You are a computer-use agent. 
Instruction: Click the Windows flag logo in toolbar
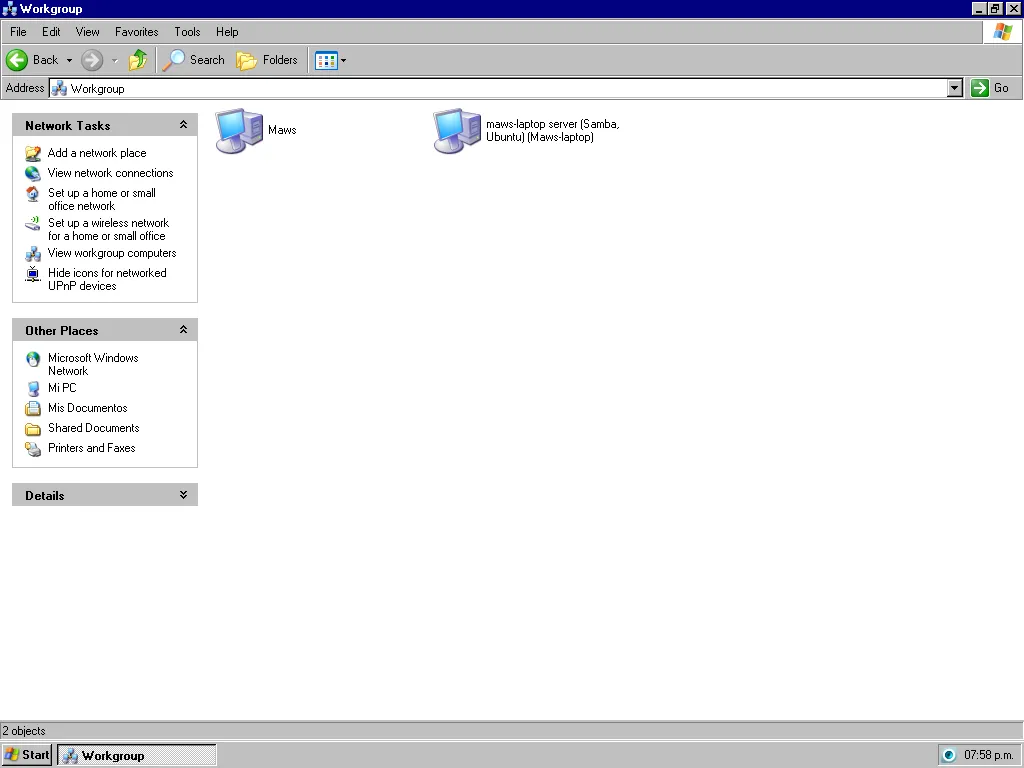point(1002,32)
